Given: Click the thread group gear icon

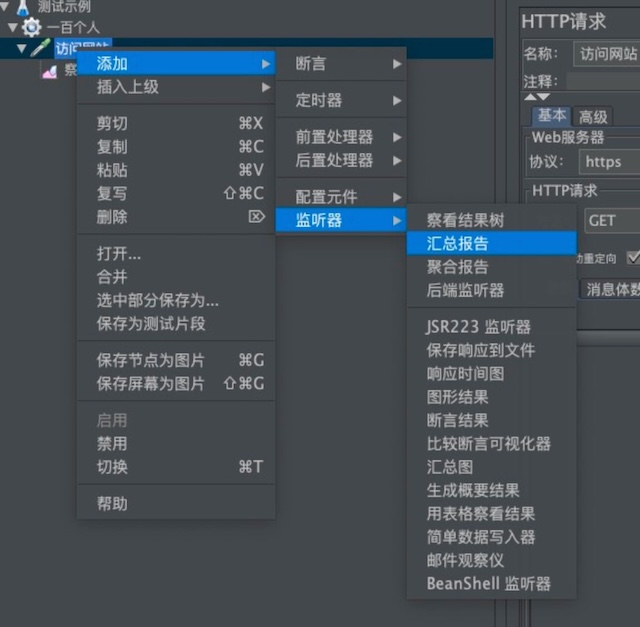Looking at the screenshot, I should coord(31,27).
